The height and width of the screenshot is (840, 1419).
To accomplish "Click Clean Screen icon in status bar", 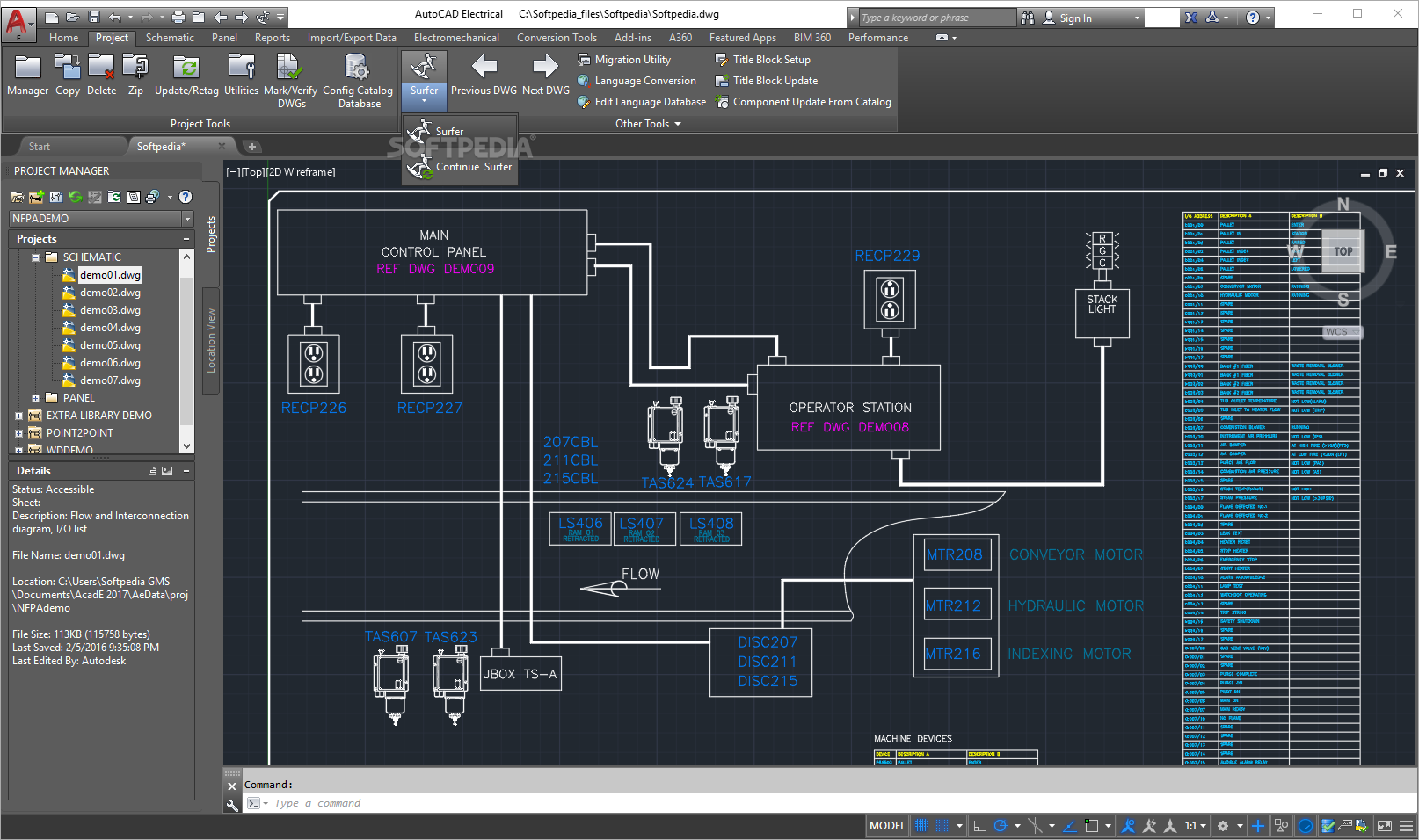I will (1385, 826).
